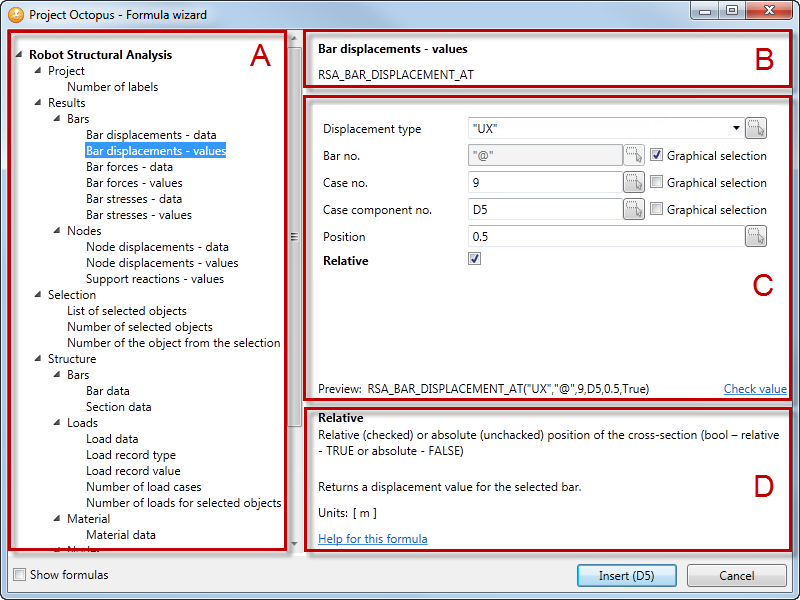This screenshot has height=600, width=800.
Task: Click the Insert (D5) button
Action: click(627, 576)
